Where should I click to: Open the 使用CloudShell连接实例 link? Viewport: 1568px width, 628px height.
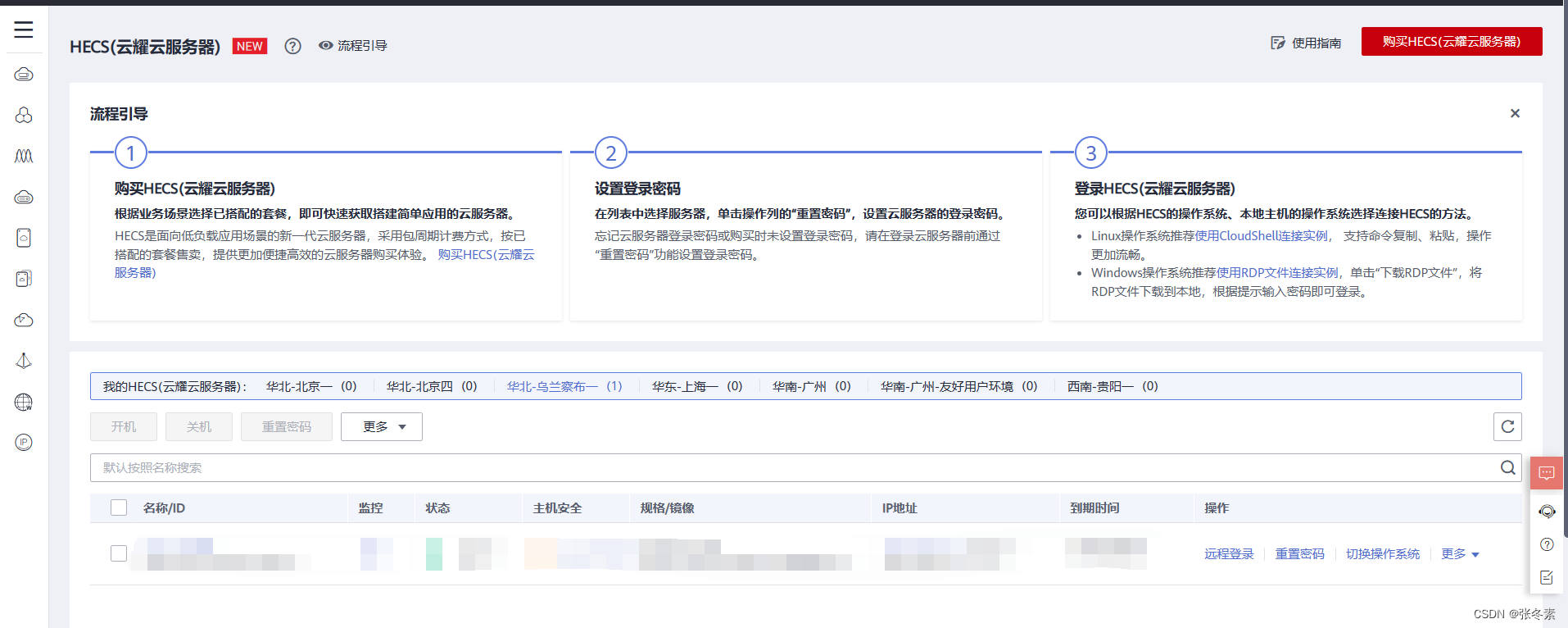(1261, 236)
